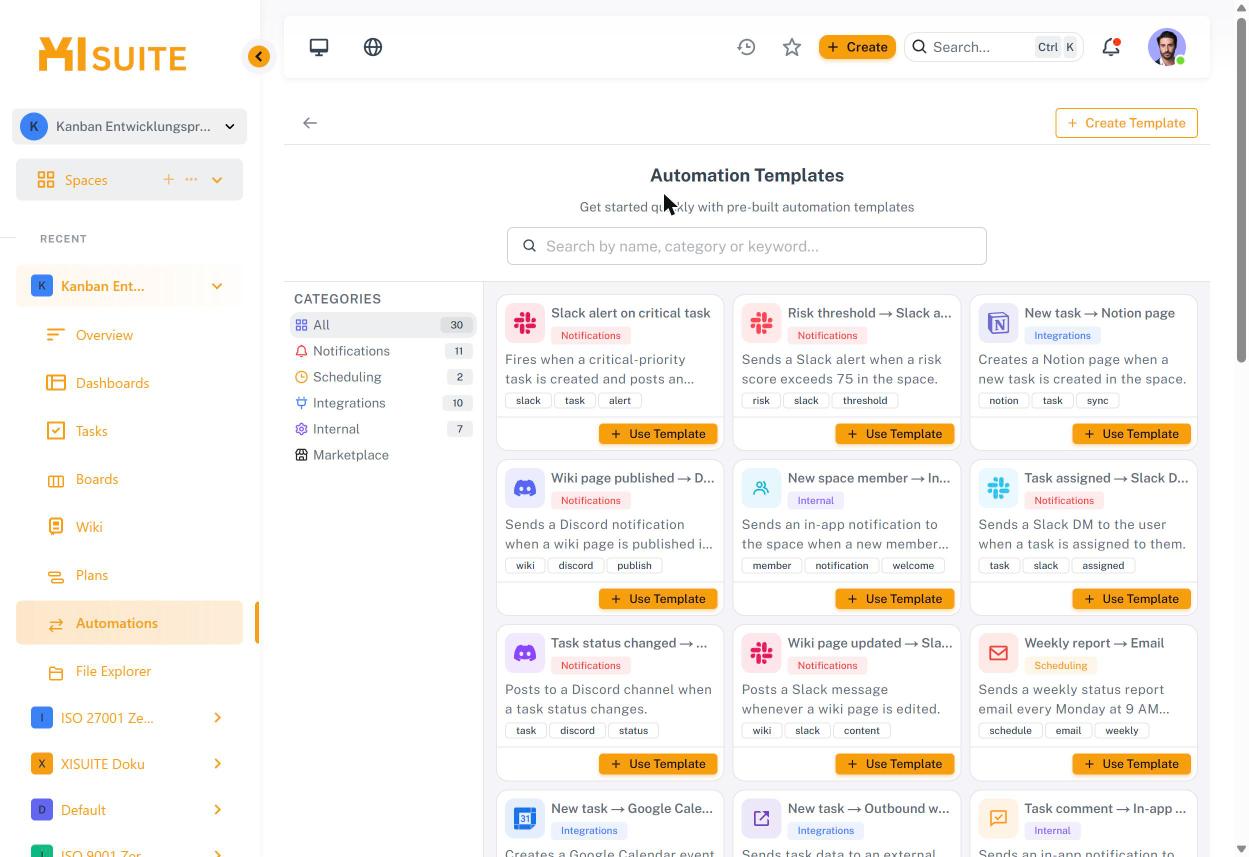1249x857 pixels.
Task: Collapse the Spaces section chevron
Action: click(217, 180)
